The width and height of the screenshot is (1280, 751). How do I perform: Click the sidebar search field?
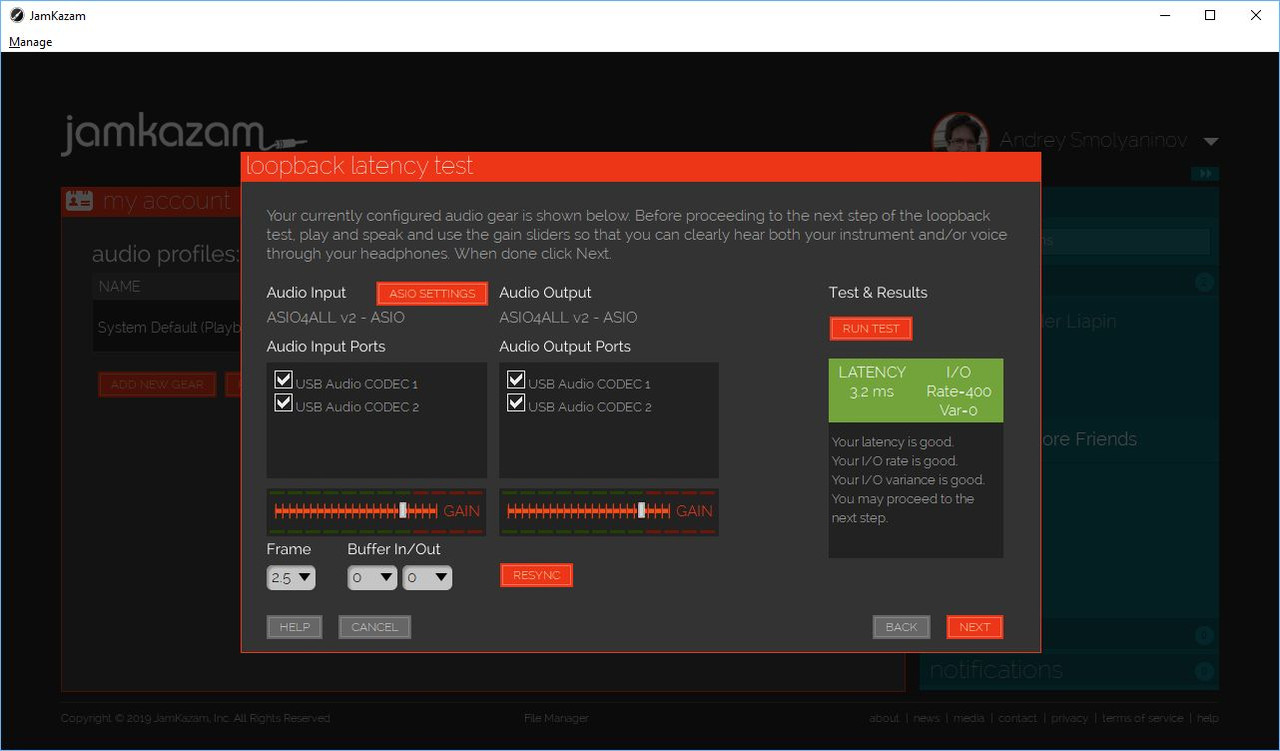point(1123,241)
